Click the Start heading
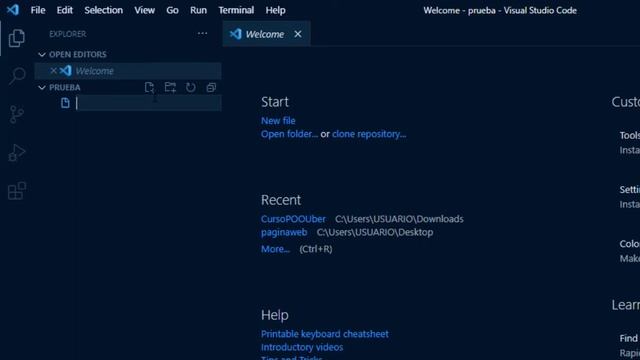The height and width of the screenshot is (360, 640). point(275,102)
